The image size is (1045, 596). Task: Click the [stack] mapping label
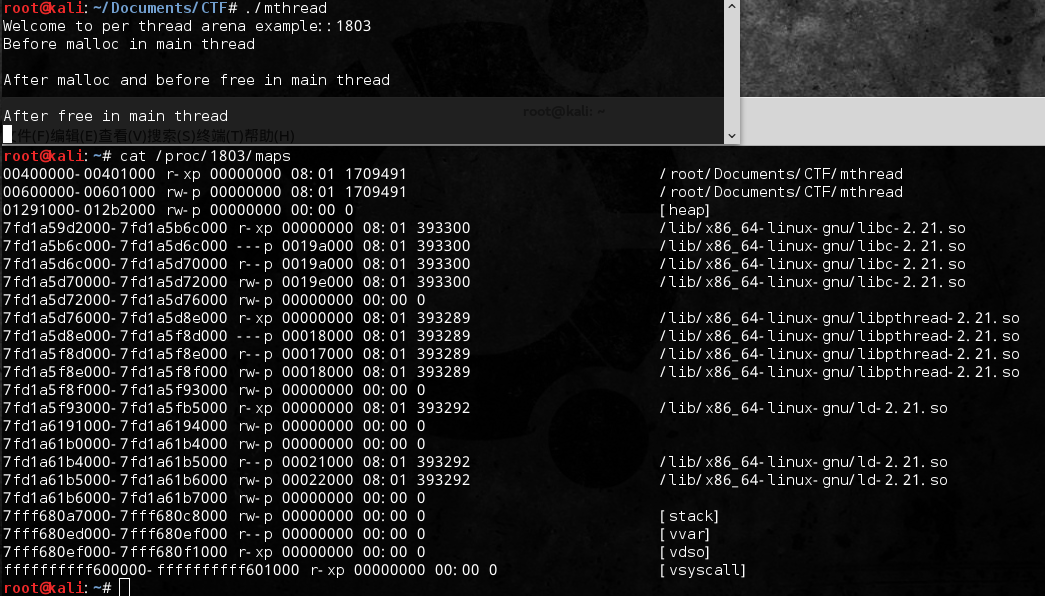(688, 516)
